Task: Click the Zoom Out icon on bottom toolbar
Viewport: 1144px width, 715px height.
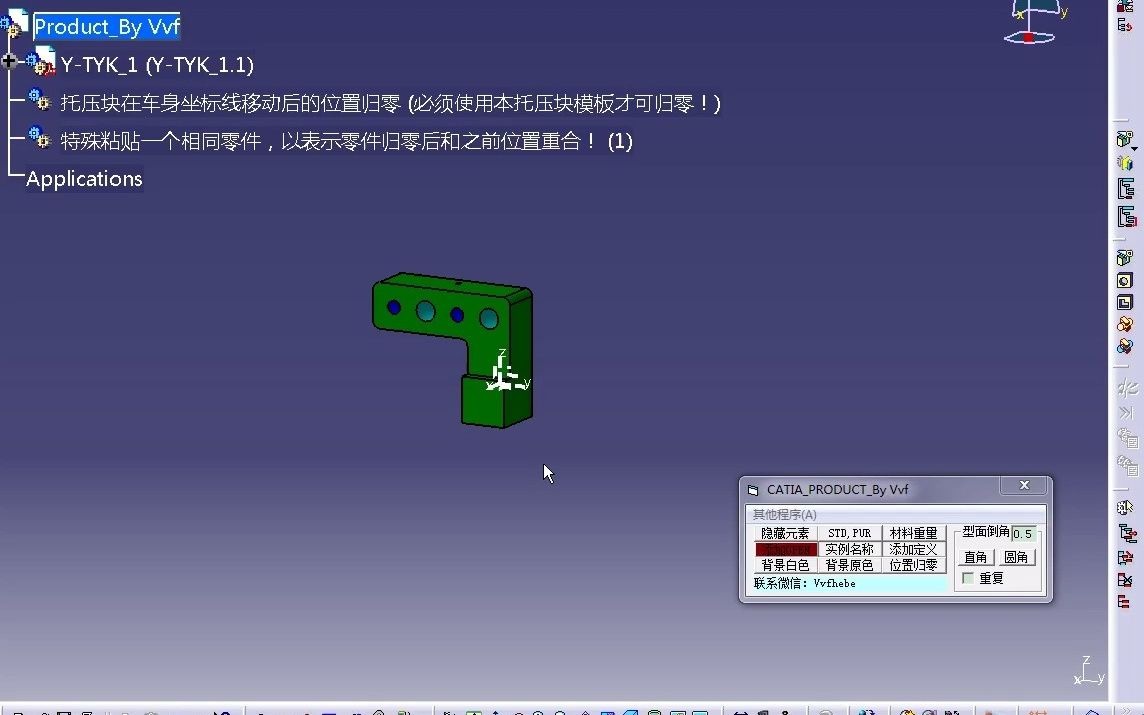Action: pos(559,710)
